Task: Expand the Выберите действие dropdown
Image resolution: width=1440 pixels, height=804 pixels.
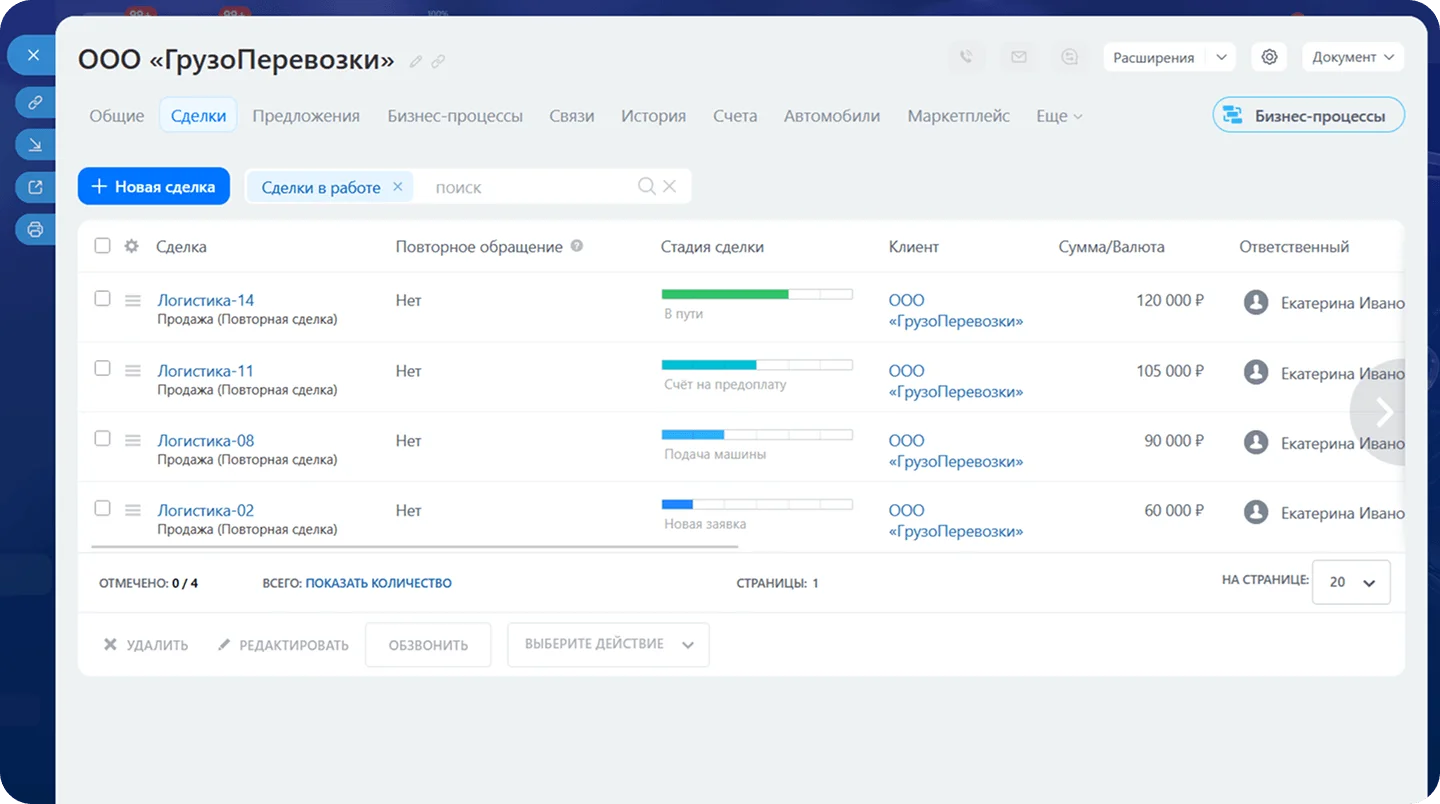Action: click(x=608, y=645)
